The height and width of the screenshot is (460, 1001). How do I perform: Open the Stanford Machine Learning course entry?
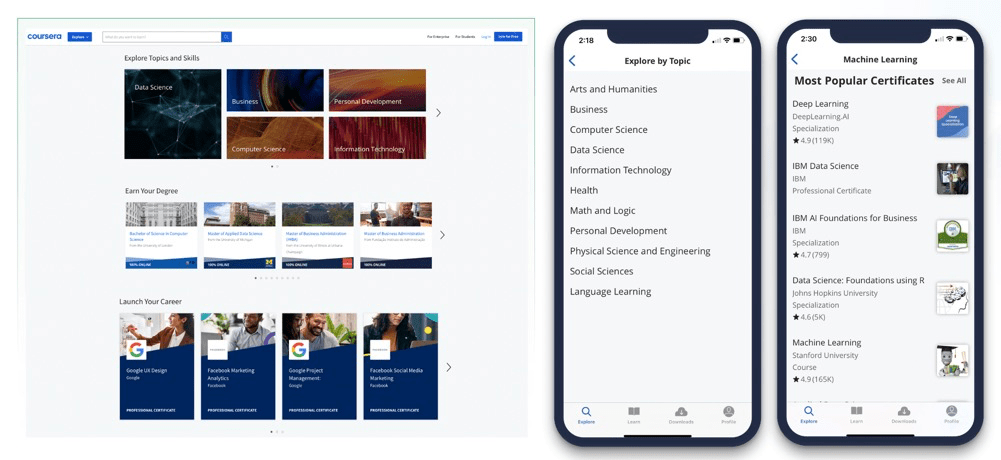(880, 360)
